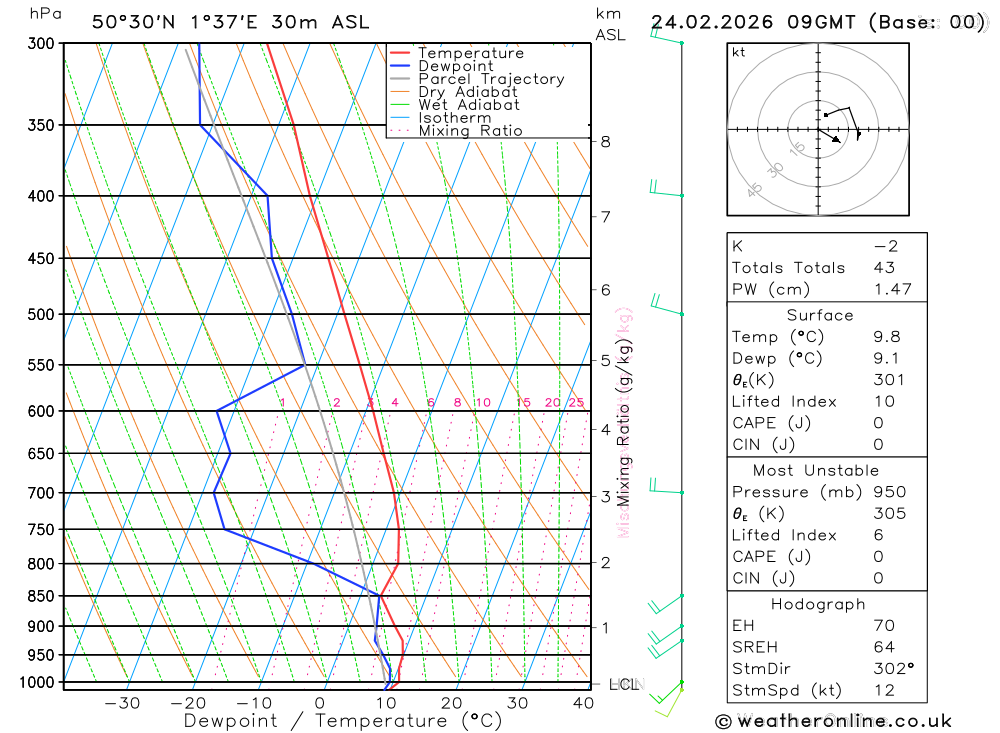
Task: Click the 500 hPa pressure axis label
Action: (x=41, y=315)
